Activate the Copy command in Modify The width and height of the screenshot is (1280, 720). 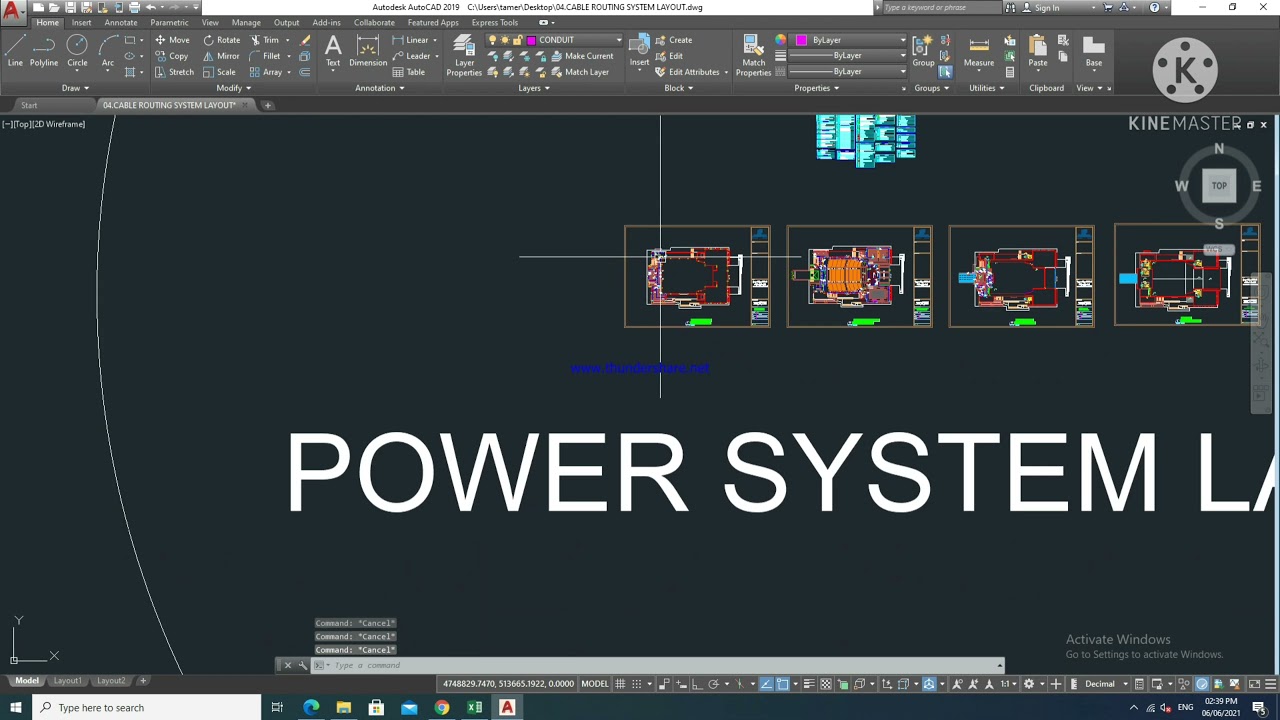coord(172,56)
